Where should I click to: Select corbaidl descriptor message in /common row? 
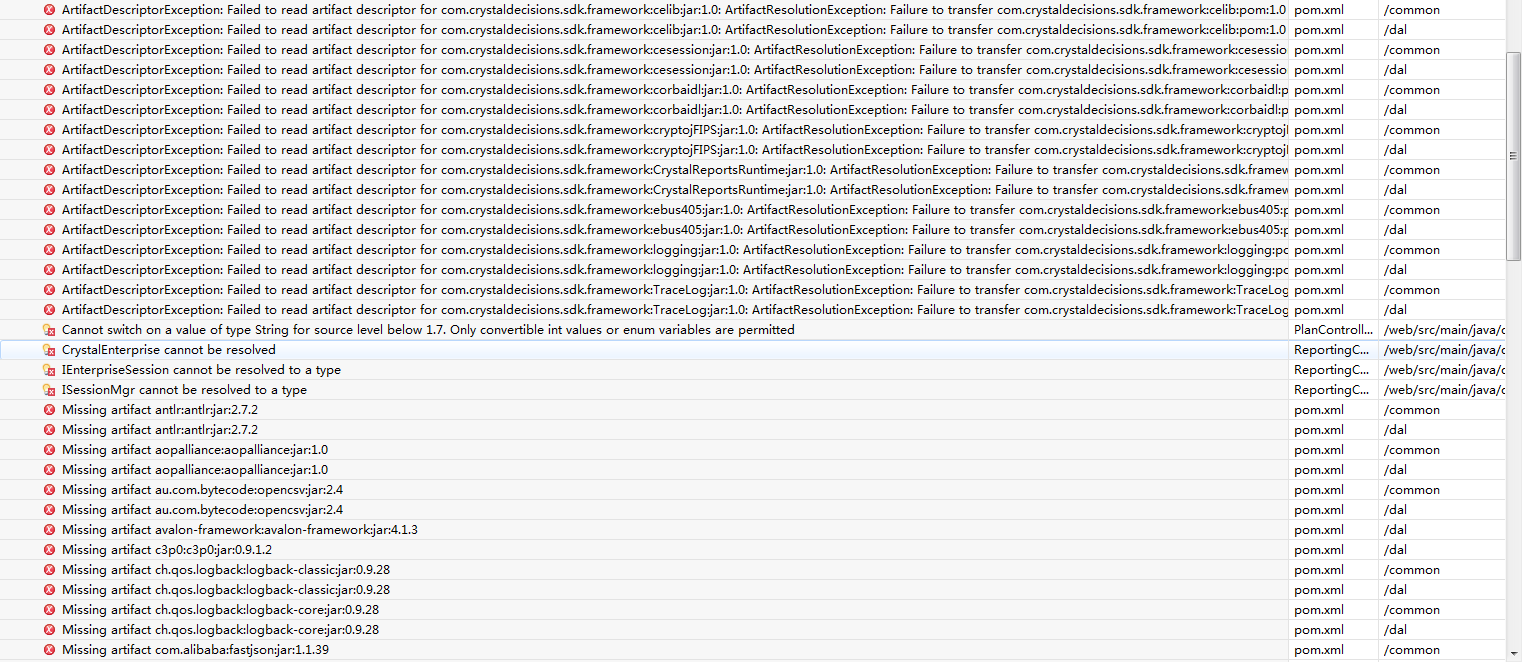click(x=675, y=90)
